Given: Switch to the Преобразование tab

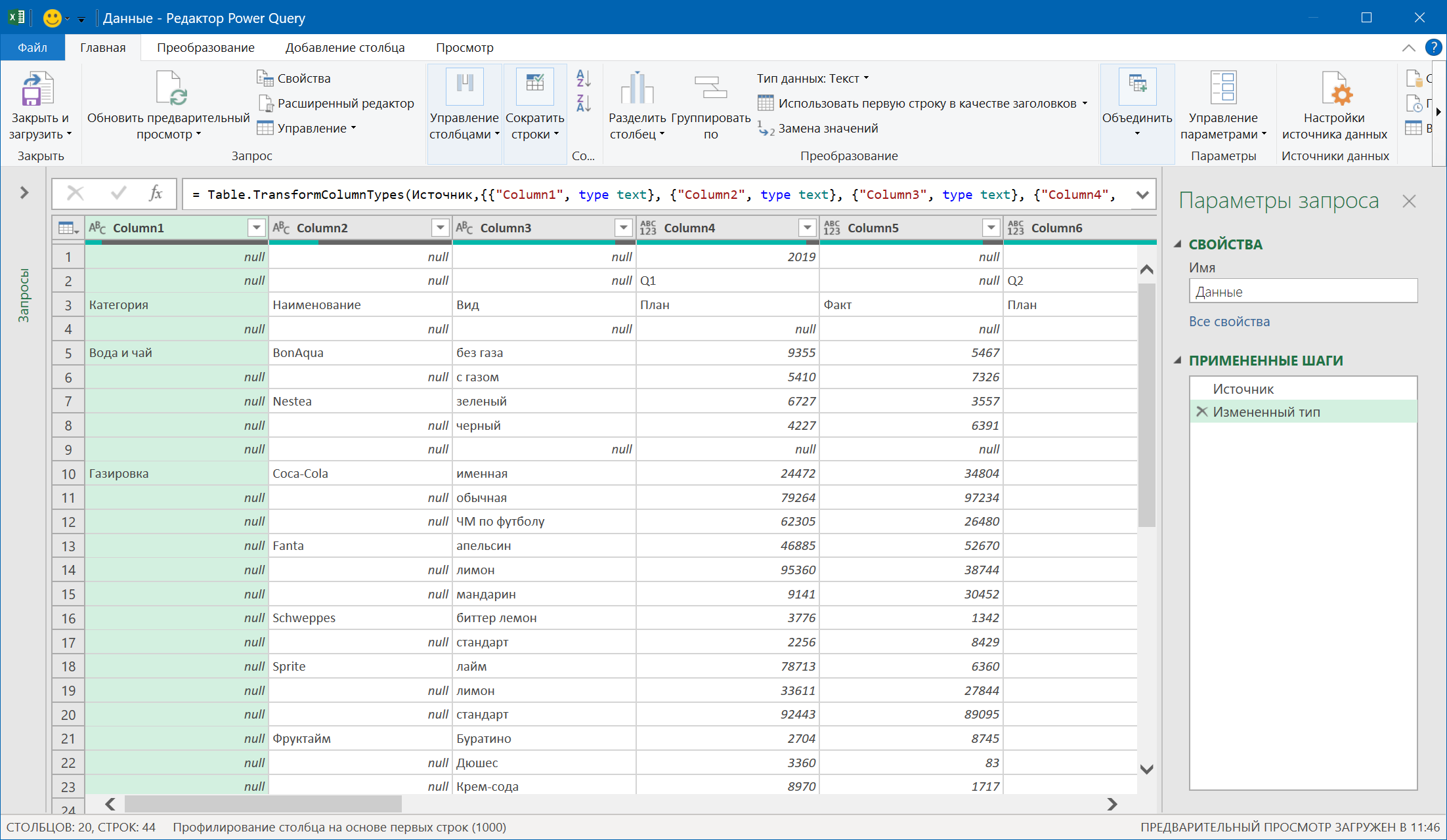Looking at the screenshot, I should click(205, 47).
